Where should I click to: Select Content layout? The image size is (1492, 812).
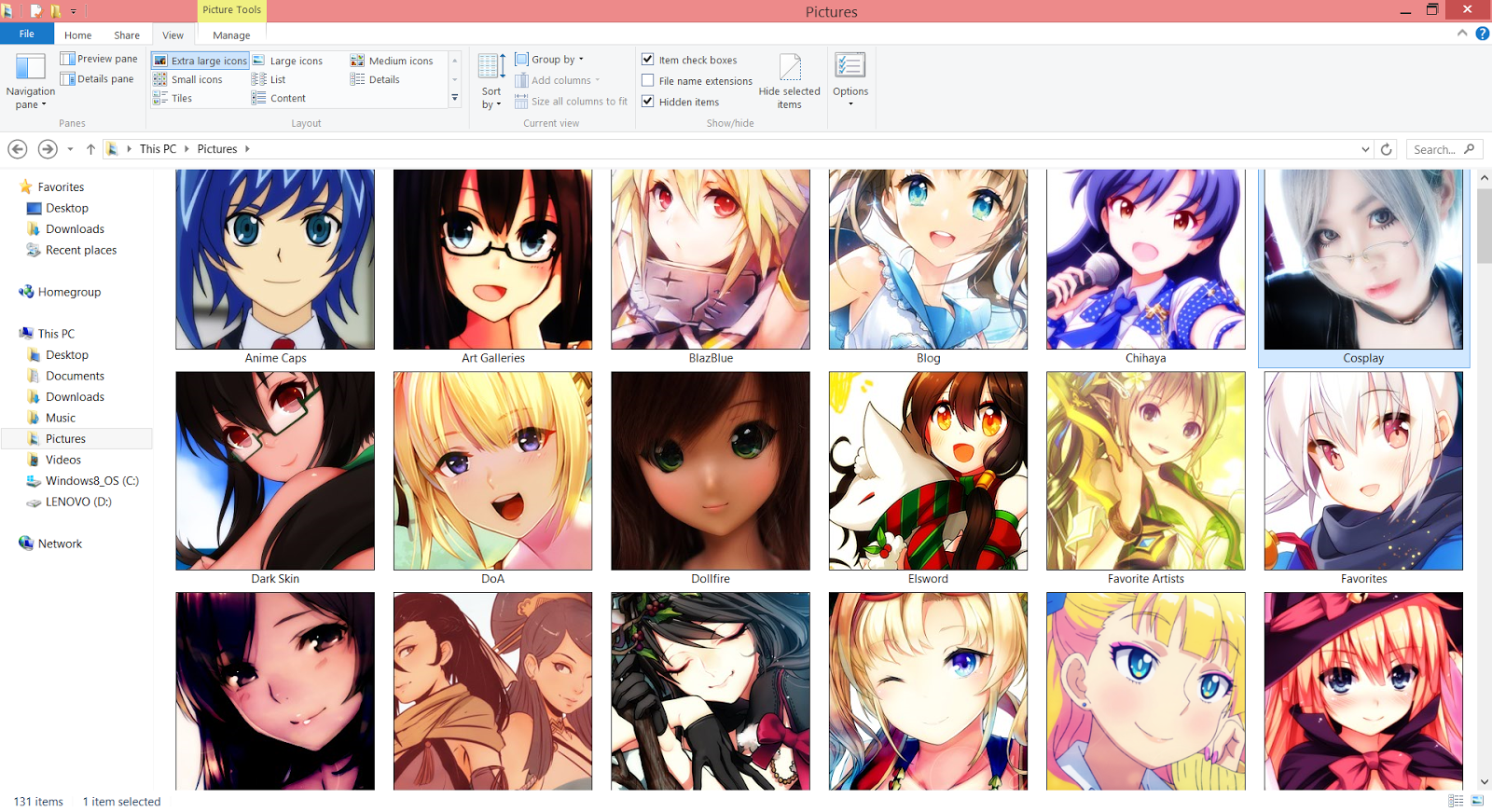click(x=279, y=98)
